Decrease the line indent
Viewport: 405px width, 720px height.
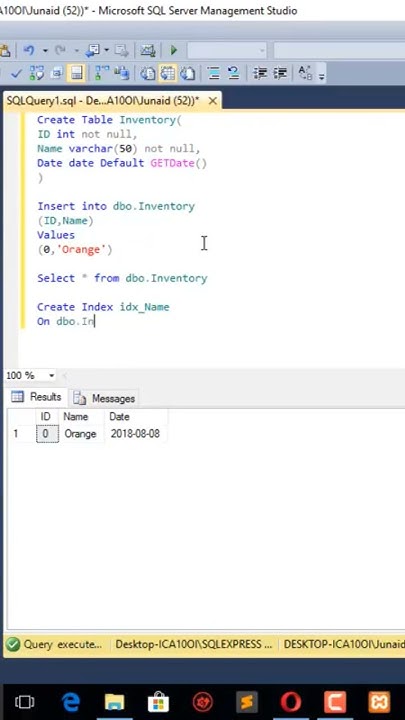(260, 73)
